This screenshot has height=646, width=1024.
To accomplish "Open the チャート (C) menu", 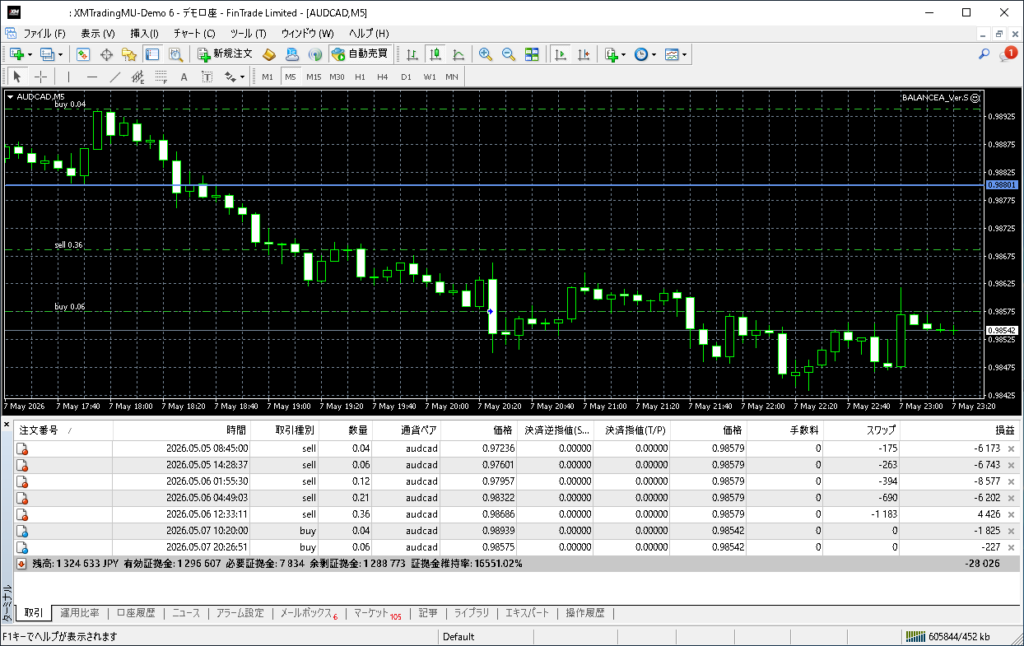I will 194,33.
